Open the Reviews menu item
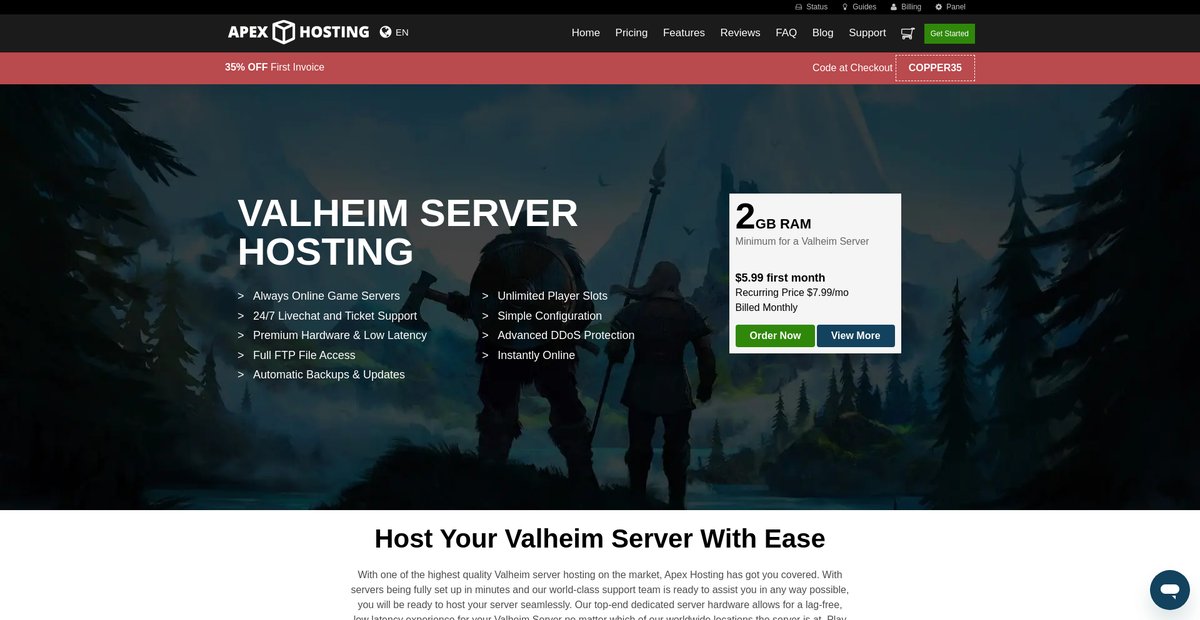This screenshot has width=1200, height=620. (740, 33)
